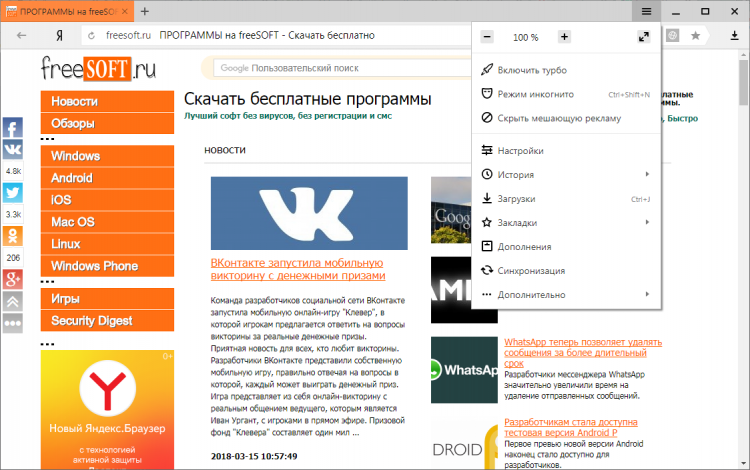Image resolution: width=750 pixels, height=470 pixels.
Task: Select the 'ПРОГРАММЫ на freeSOFT' tab
Action: point(67,11)
